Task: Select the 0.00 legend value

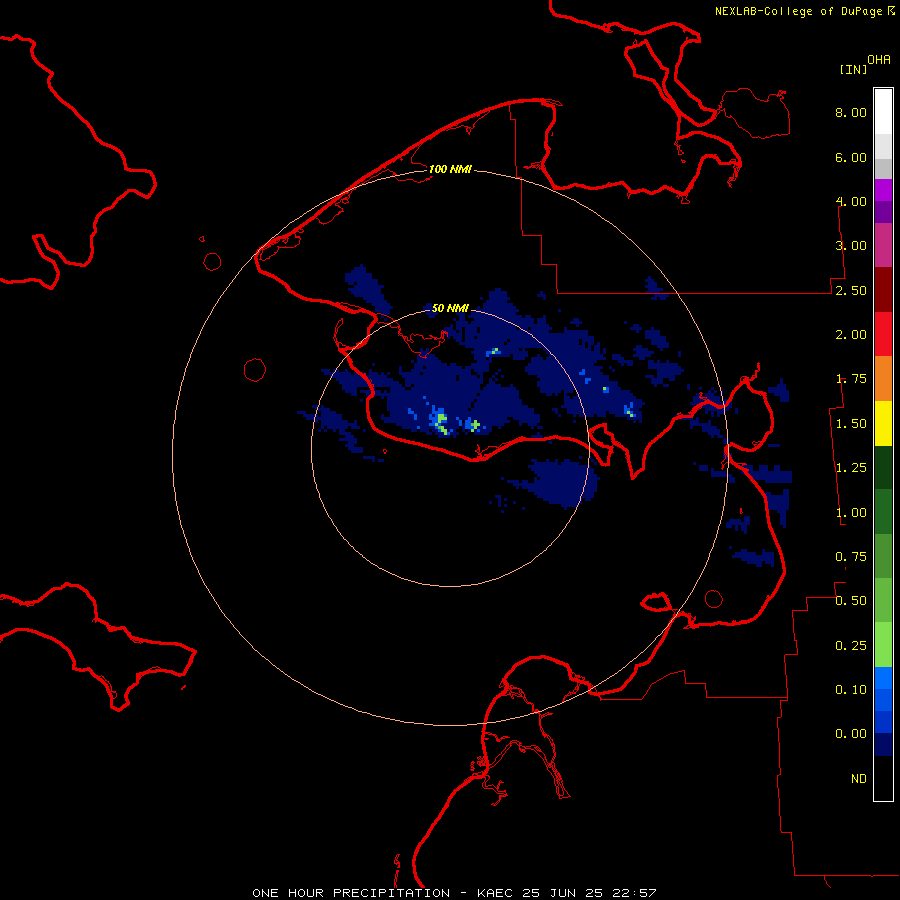Action: click(x=851, y=734)
